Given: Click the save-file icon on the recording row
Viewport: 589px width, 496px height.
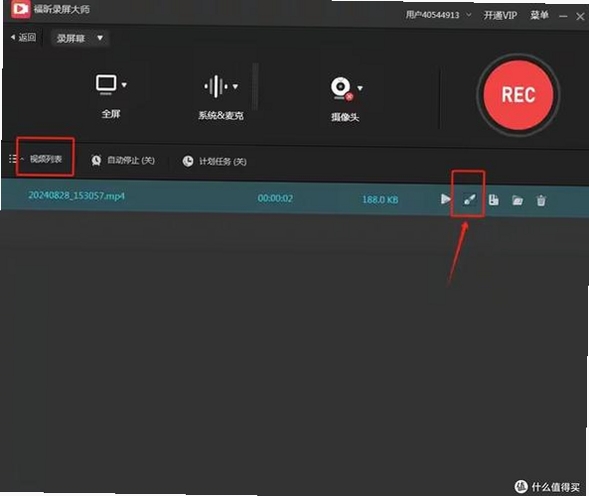Looking at the screenshot, I should point(494,200).
